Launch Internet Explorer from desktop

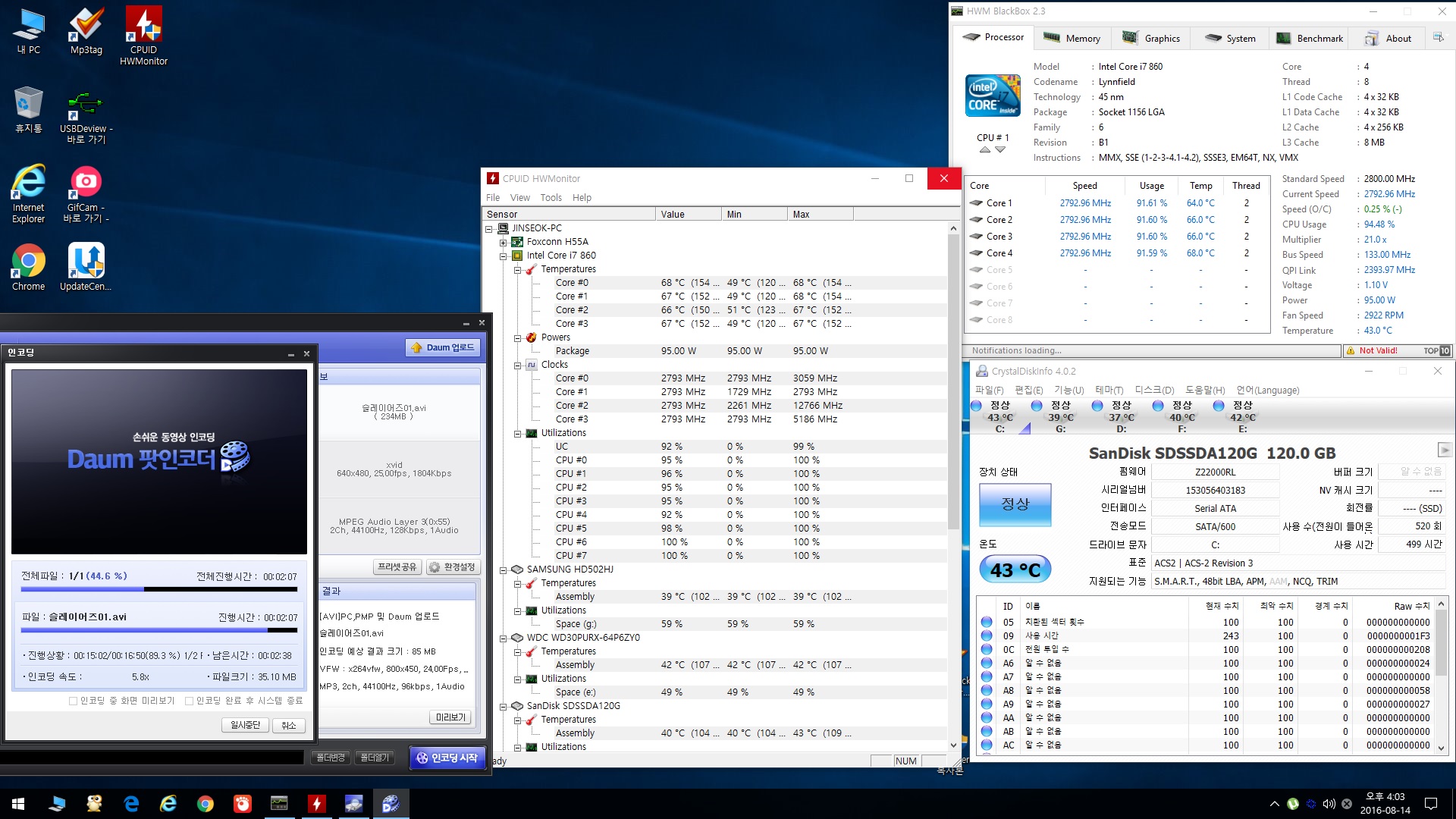[x=29, y=193]
